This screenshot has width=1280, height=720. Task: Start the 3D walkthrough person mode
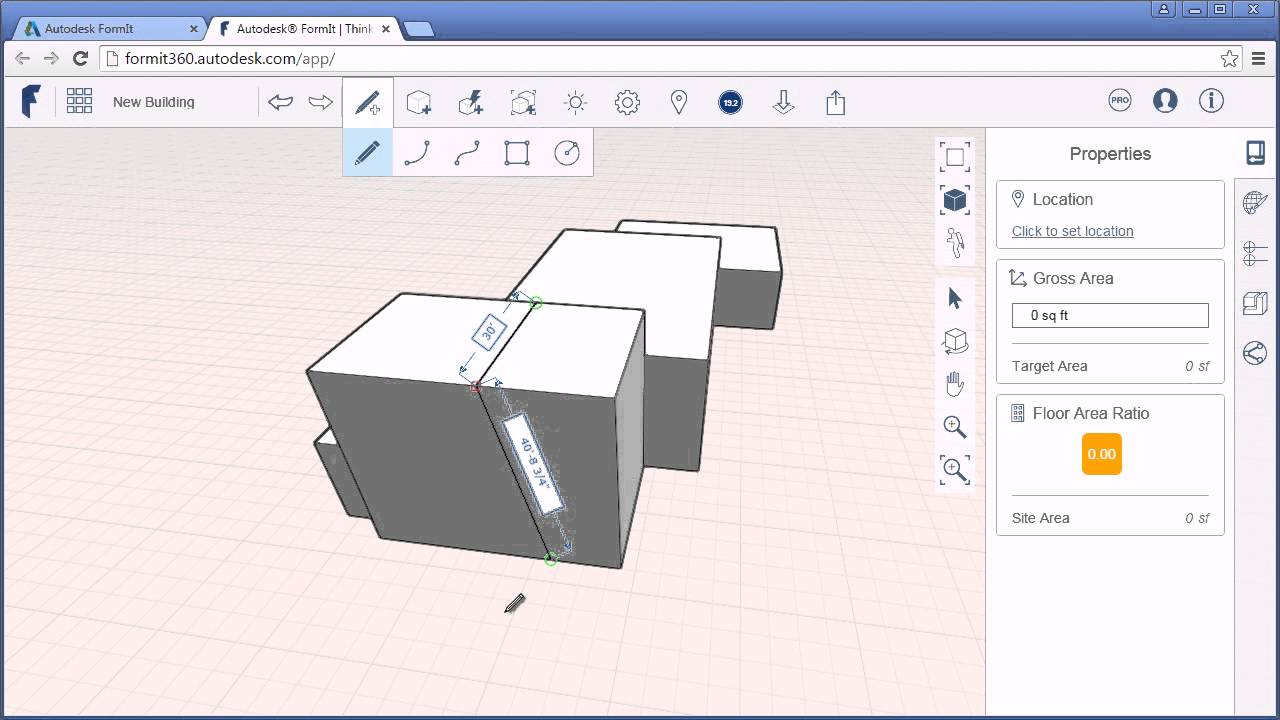[x=955, y=243]
